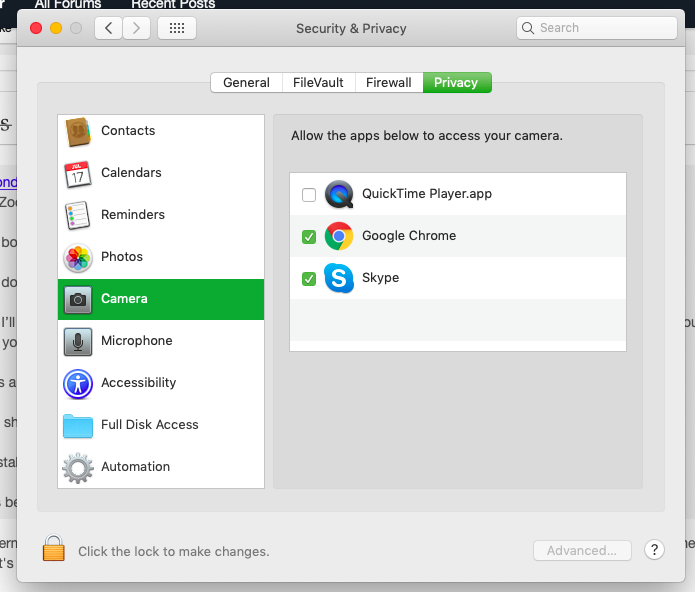Open the FileVault tab

coord(319,83)
